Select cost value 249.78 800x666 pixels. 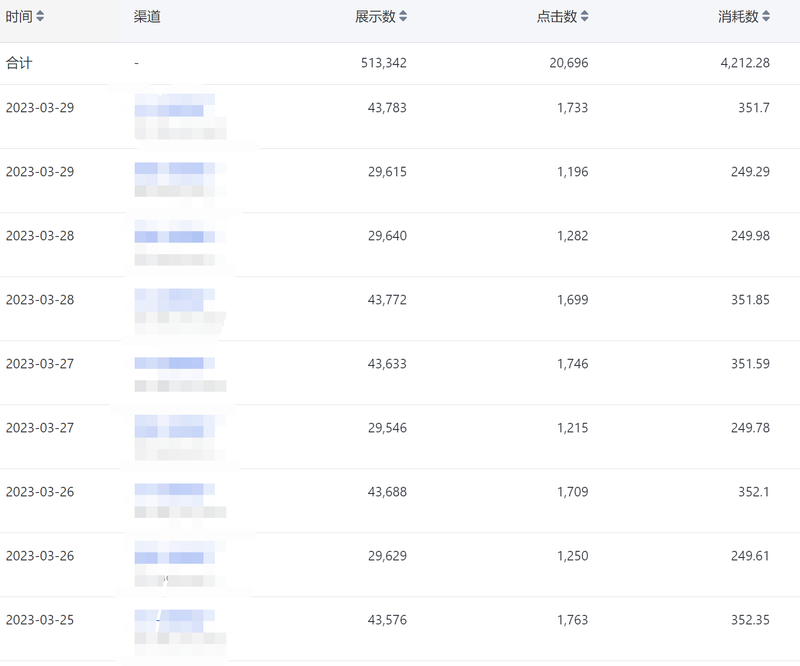pyautogui.click(x=750, y=428)
